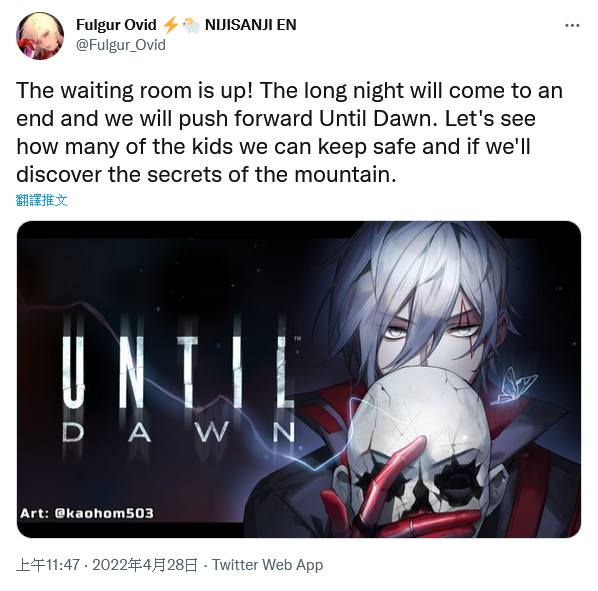
Task: Click the glowing butterfly in the artwork
Action: coord(513,386)
